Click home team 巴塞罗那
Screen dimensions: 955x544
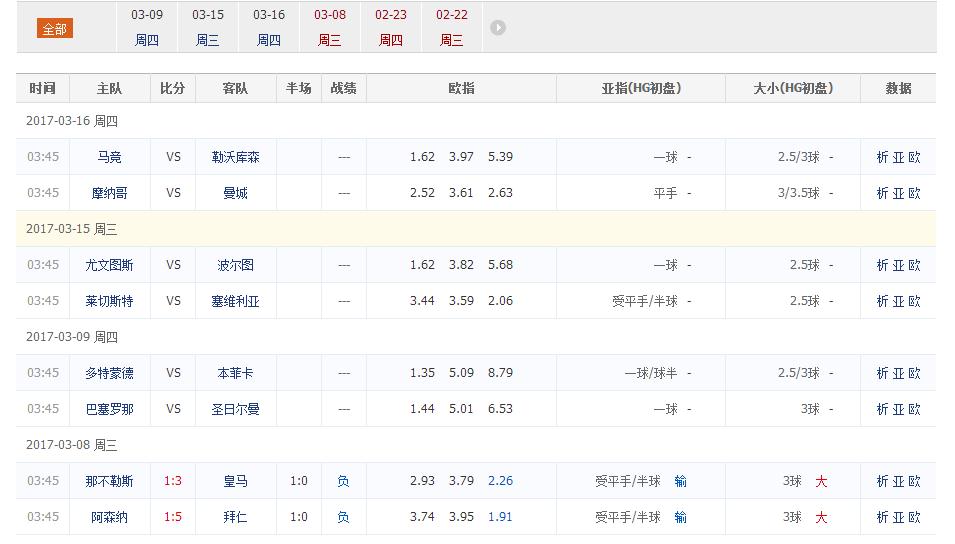[x=110, y=409]
